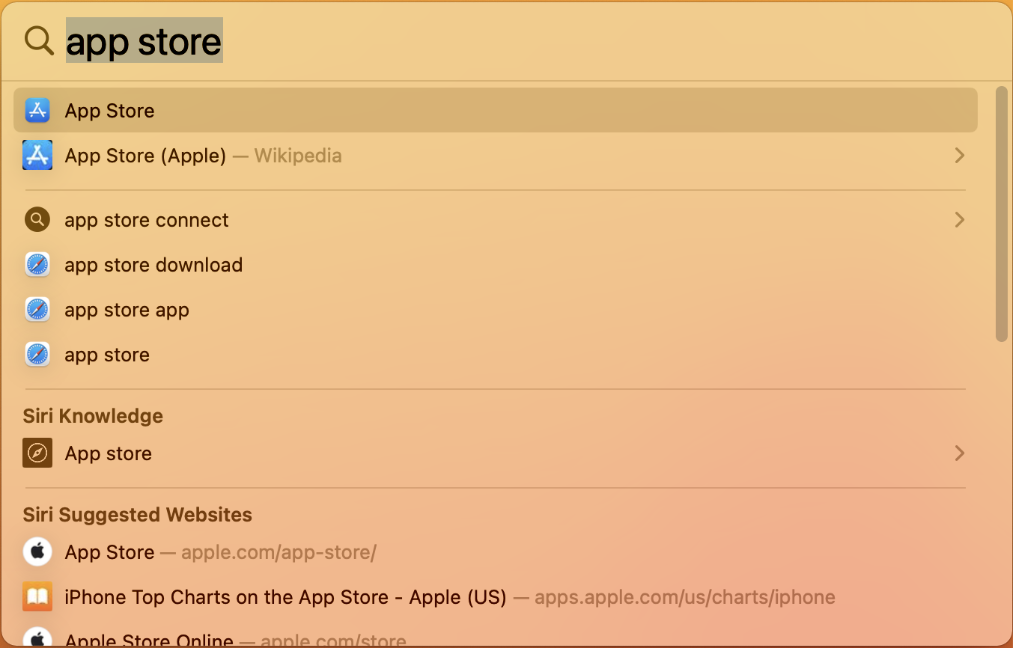Expand the App Store (Apple) Wikipedia chevron

coord(959,155)
